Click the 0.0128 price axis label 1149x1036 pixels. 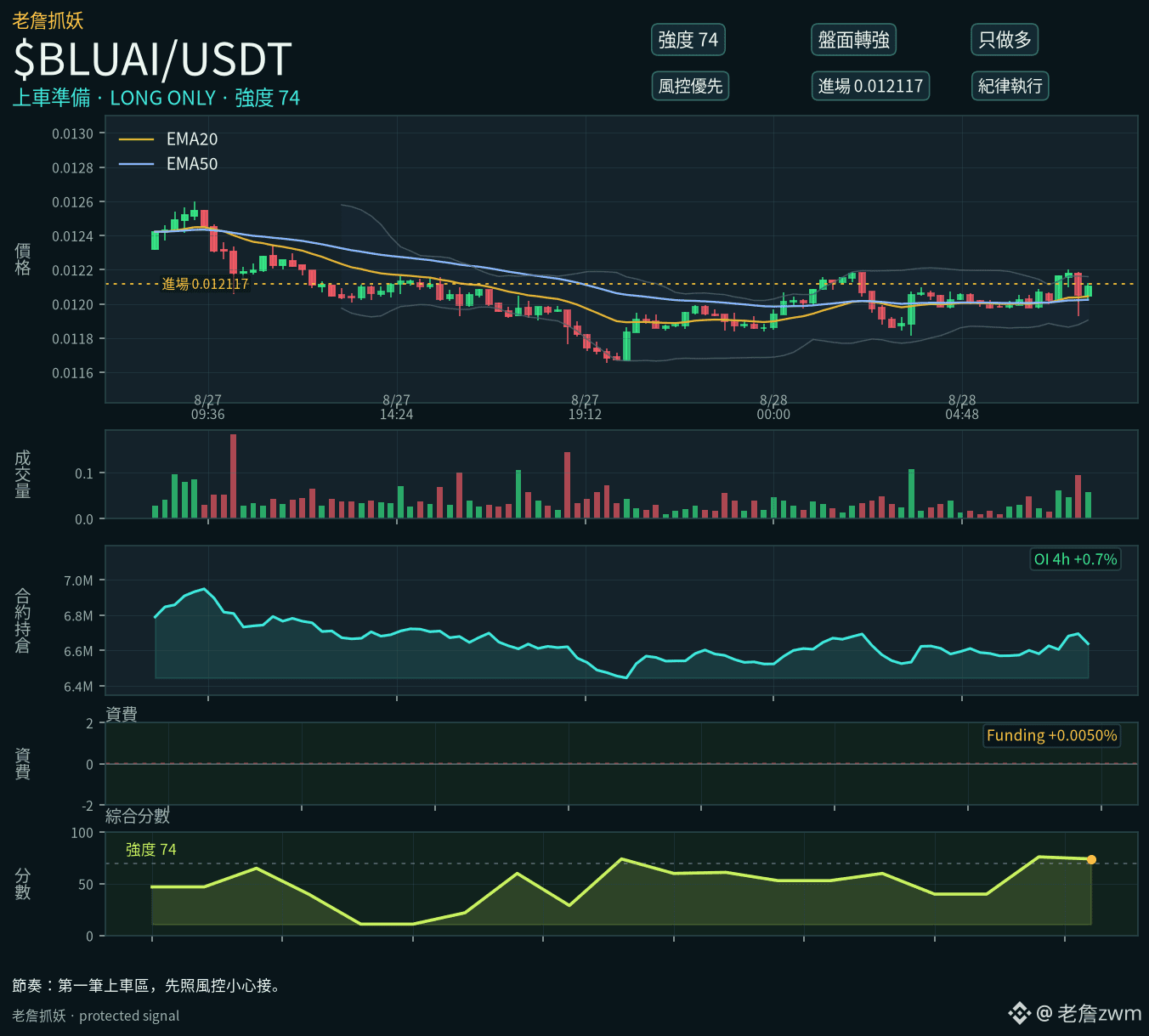click(x=73, y=168)
